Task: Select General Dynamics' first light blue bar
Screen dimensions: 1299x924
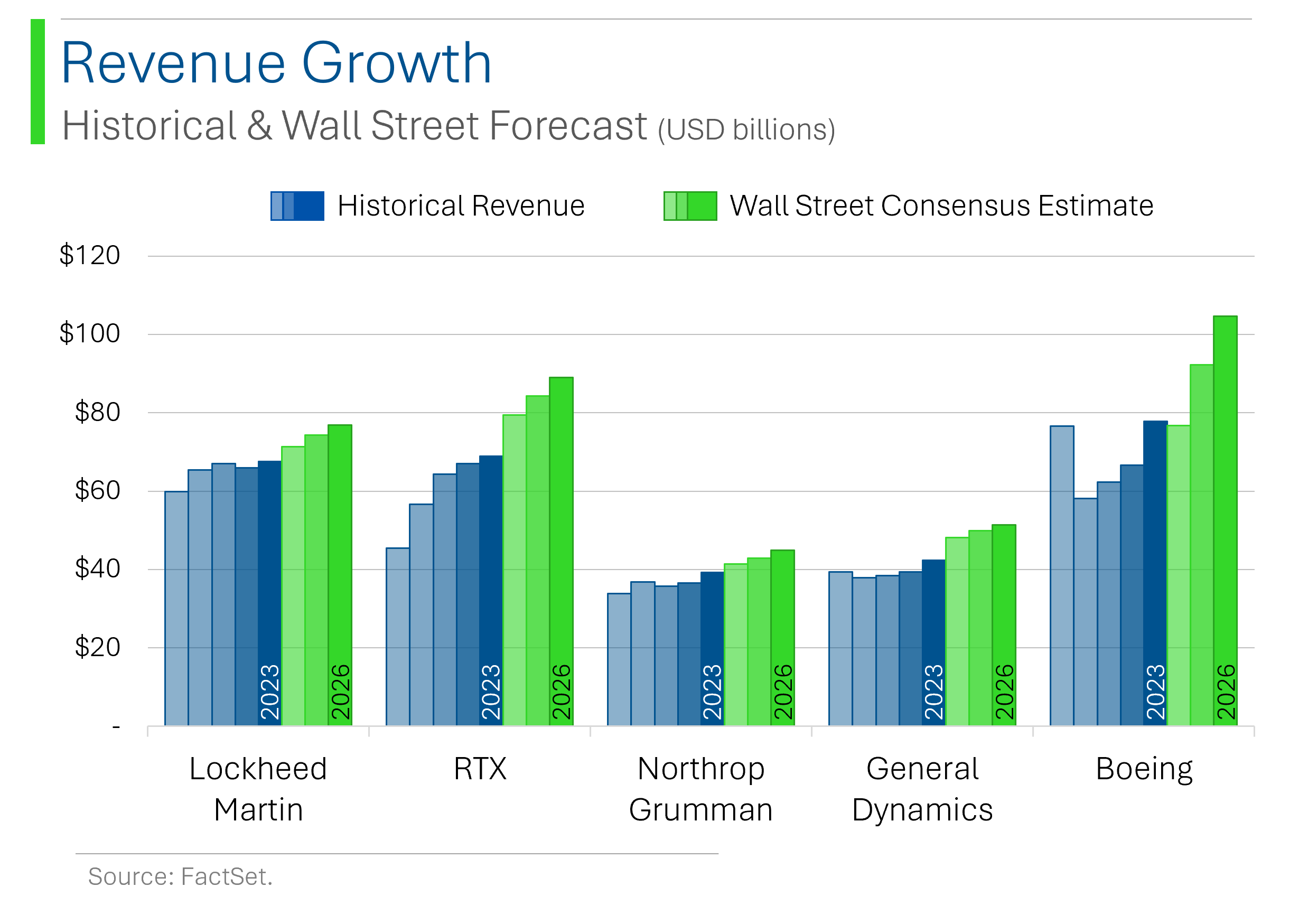Action: click(840, 649)
